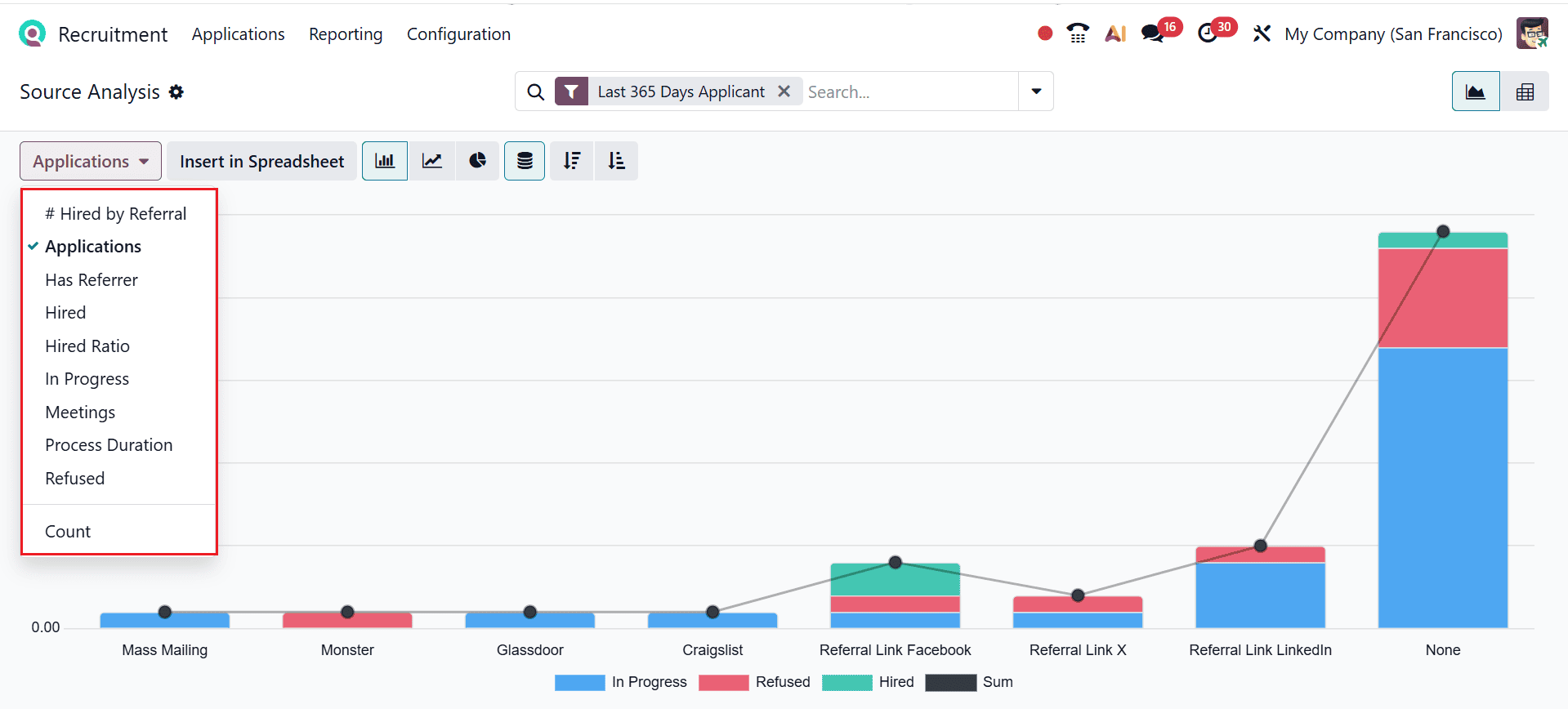Image resolution: width=1568 pixels, height=709 pixels.
Task: Toggle Sum legend swatch
Action: [x=950, y=682]
